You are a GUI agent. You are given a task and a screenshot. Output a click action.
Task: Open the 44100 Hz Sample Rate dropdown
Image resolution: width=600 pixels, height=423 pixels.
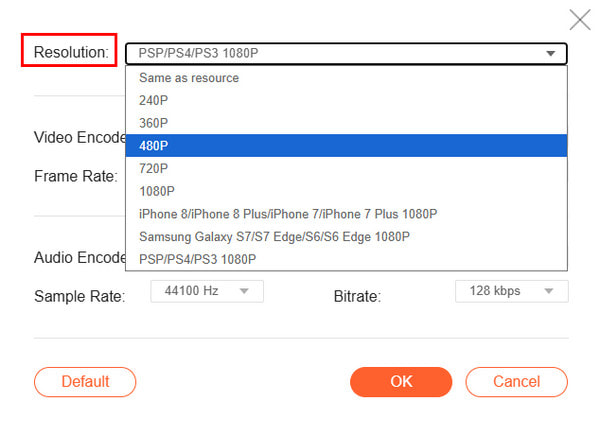pyautogui.click(x=207, y=291)
